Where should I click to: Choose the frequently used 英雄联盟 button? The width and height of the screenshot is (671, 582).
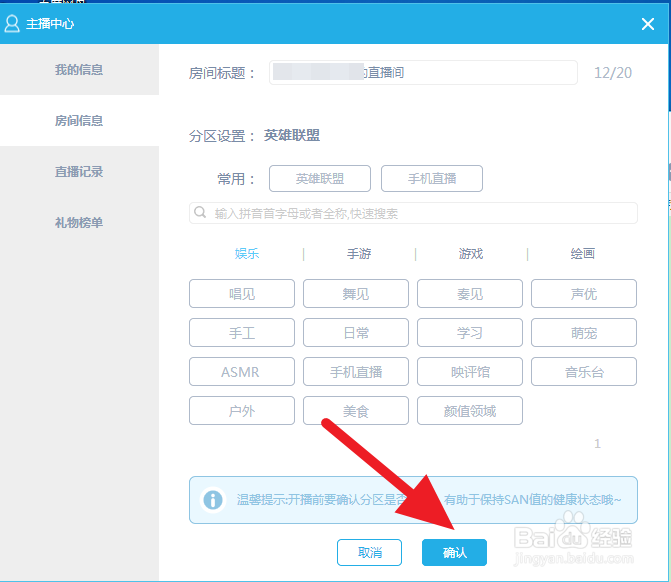320,178
